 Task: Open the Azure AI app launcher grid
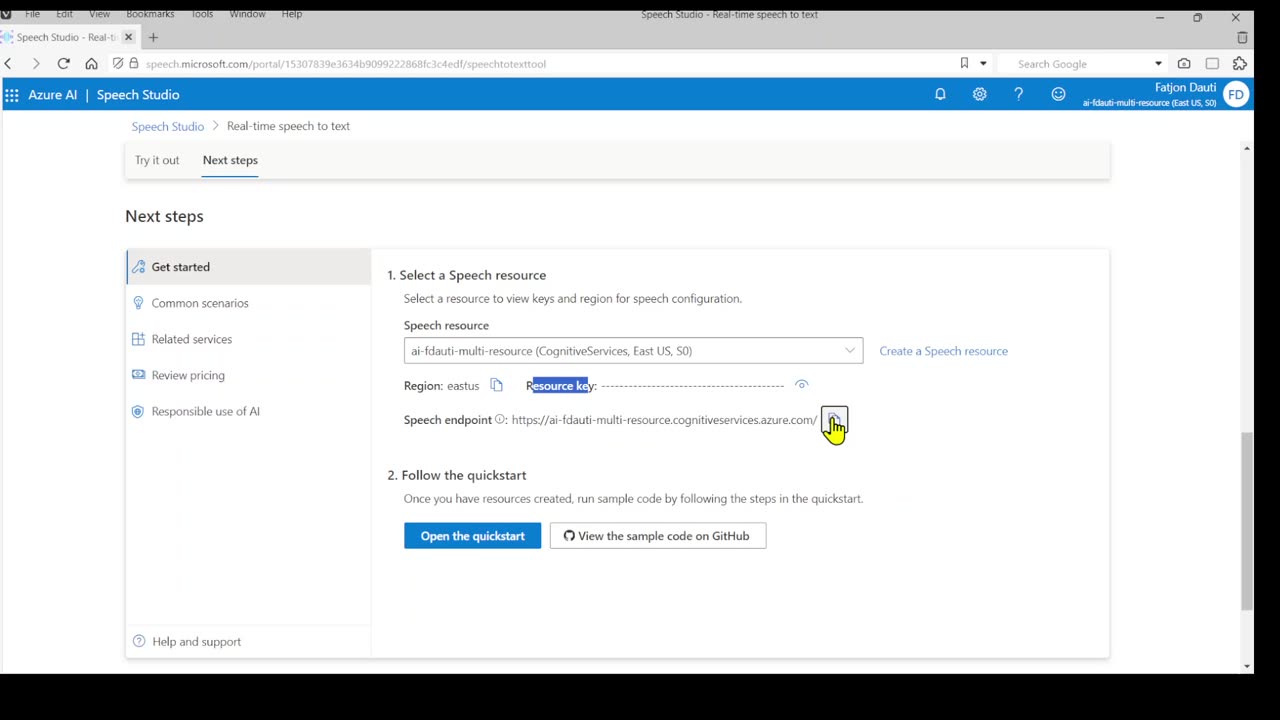(x=12, y=95)
